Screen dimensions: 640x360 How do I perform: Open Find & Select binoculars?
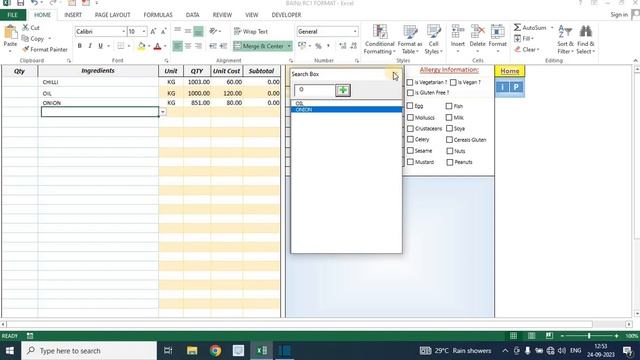click(x=586, y=39)
